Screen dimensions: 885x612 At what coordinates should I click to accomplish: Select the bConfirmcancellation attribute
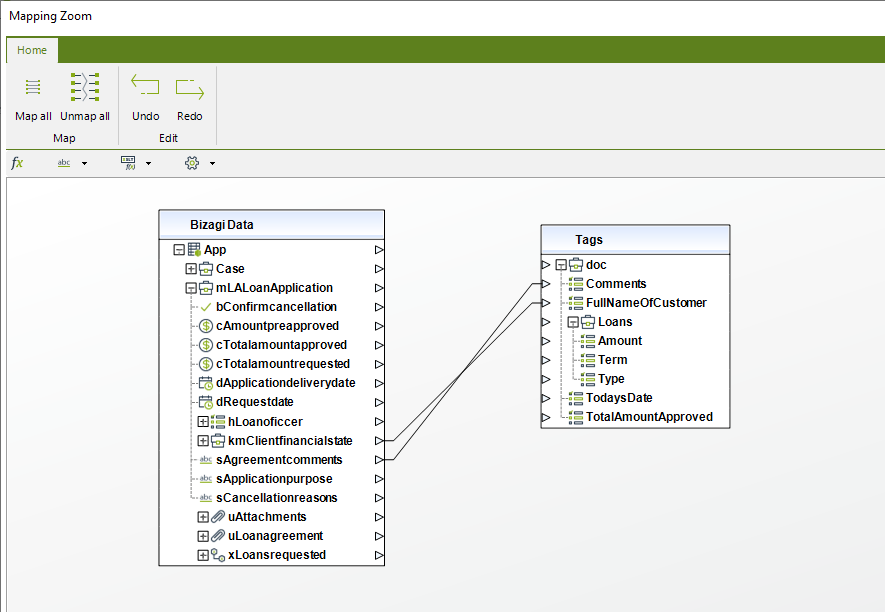pos(276,307)
